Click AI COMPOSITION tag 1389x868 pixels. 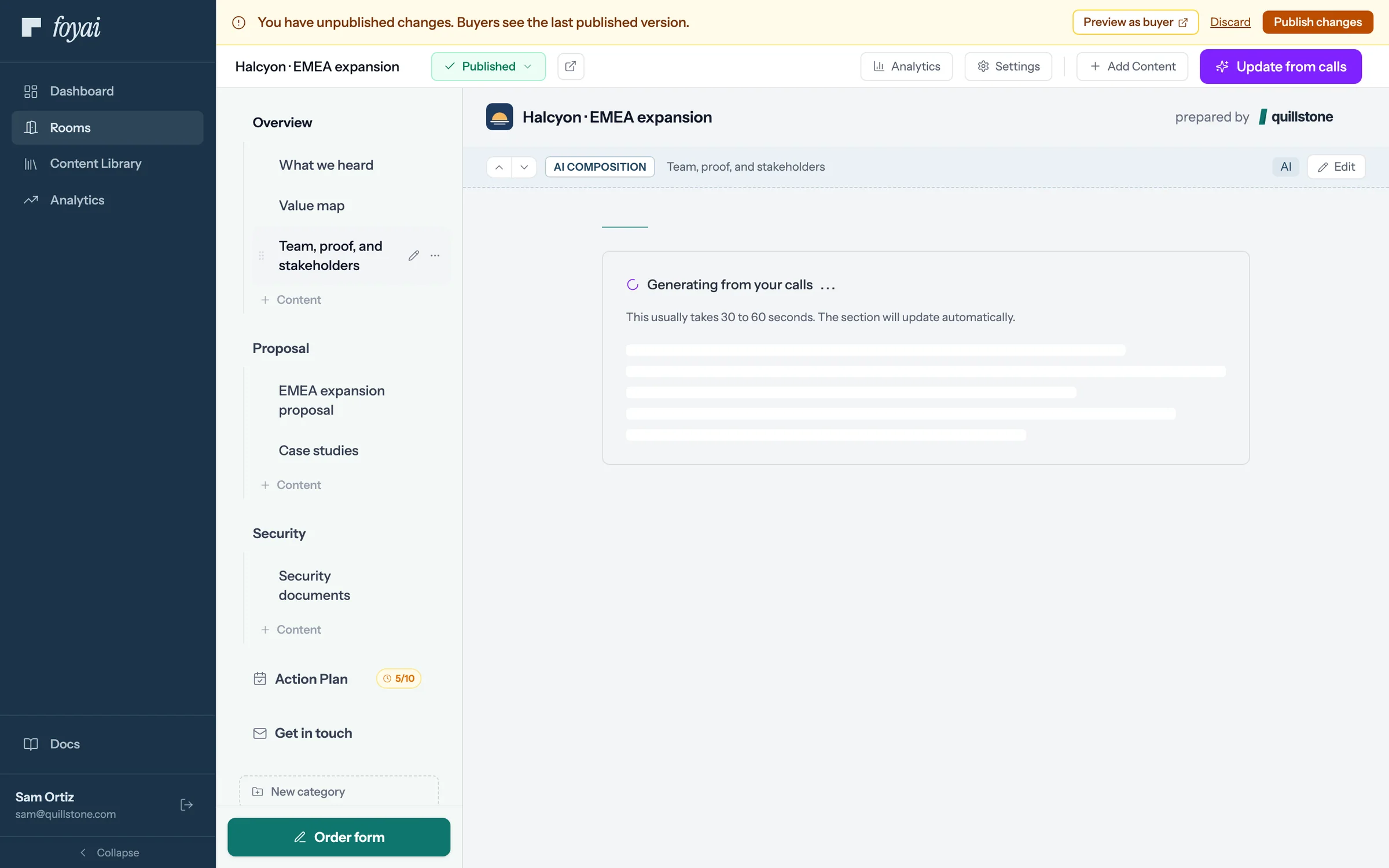coord(600,167)
